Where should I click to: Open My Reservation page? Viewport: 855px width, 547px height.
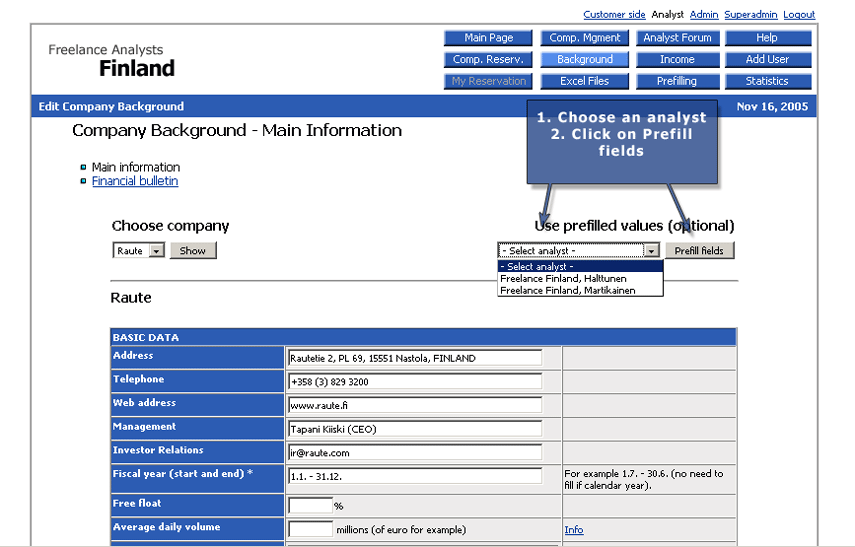[x=488, y=81]
